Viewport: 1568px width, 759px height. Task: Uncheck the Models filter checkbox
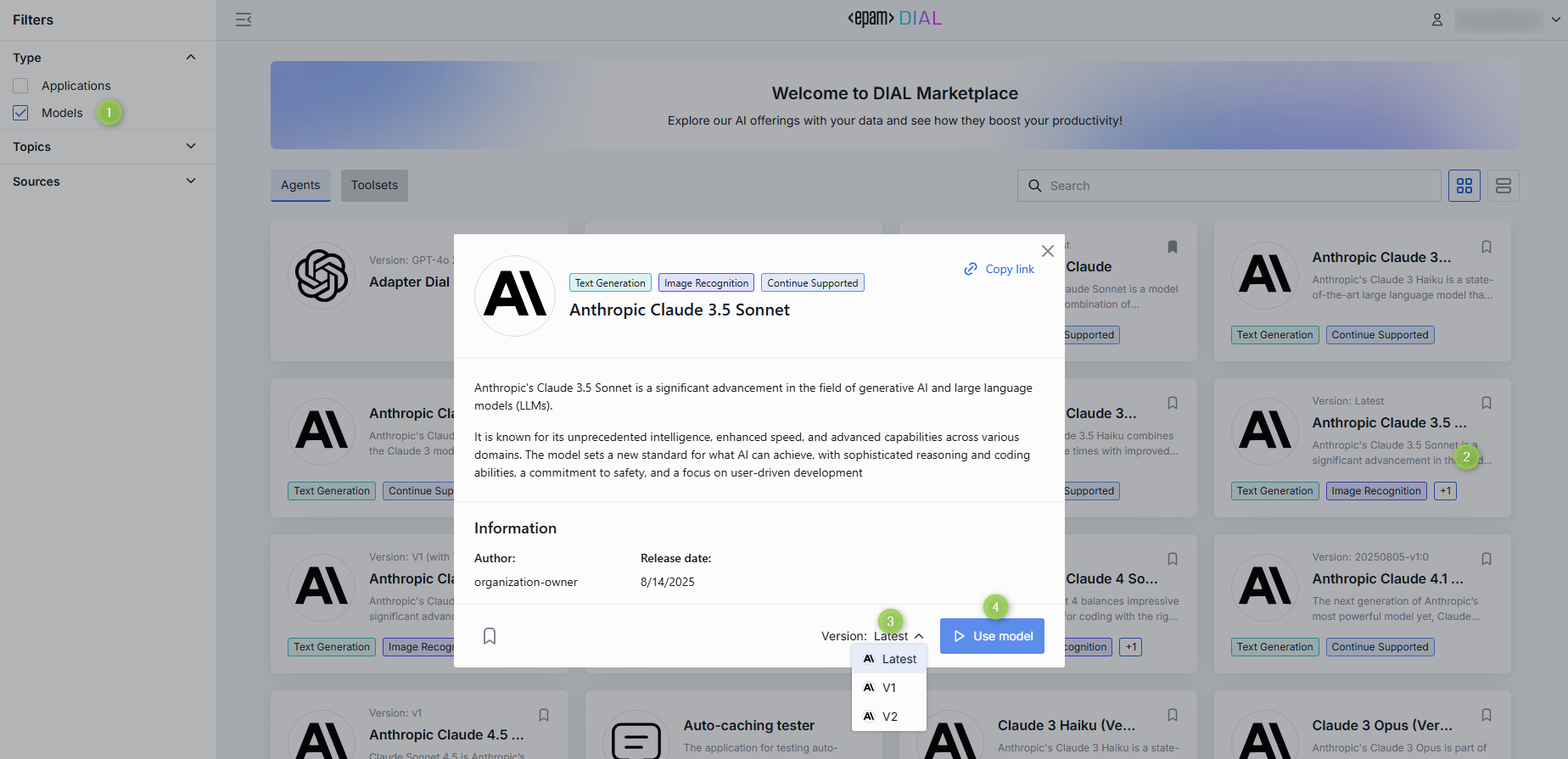(21, 113)
